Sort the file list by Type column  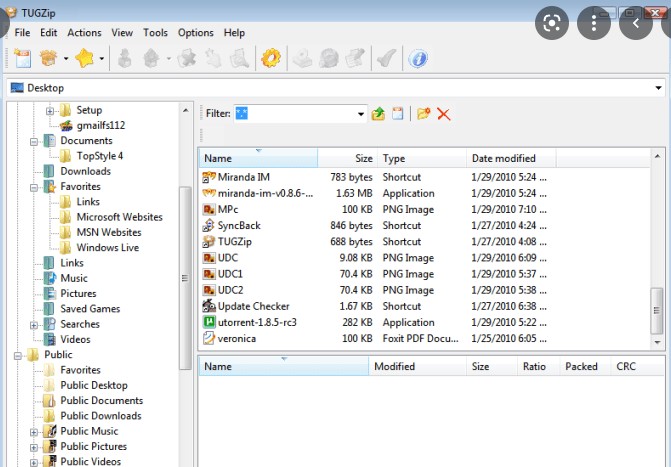pos(422,158)
